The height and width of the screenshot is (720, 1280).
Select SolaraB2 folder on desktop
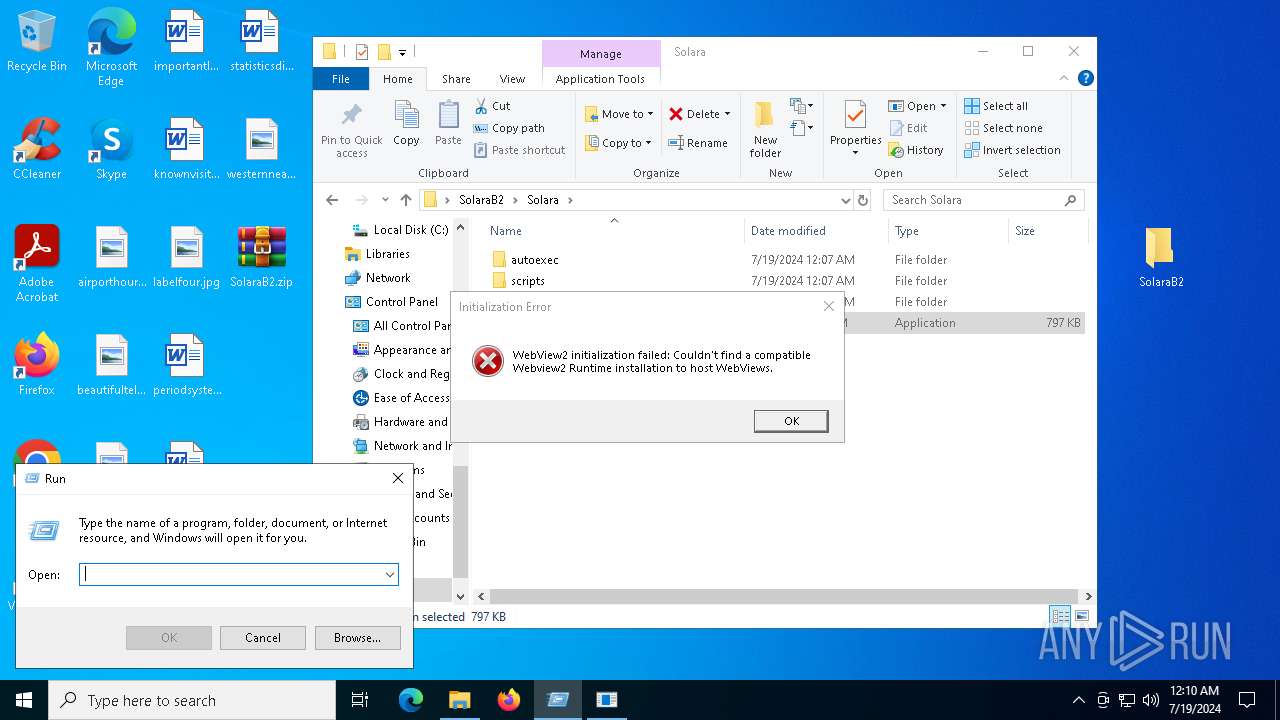coord(1161,257)
